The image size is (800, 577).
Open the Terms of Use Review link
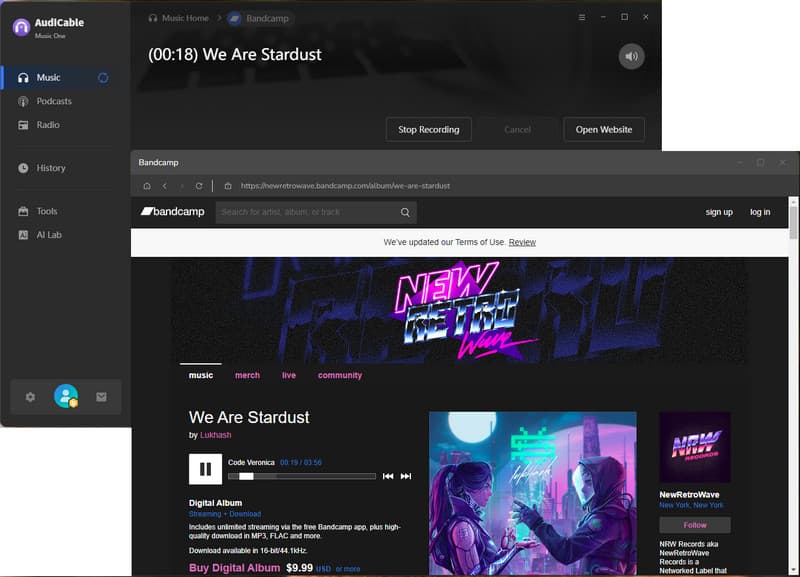(521, 242)
